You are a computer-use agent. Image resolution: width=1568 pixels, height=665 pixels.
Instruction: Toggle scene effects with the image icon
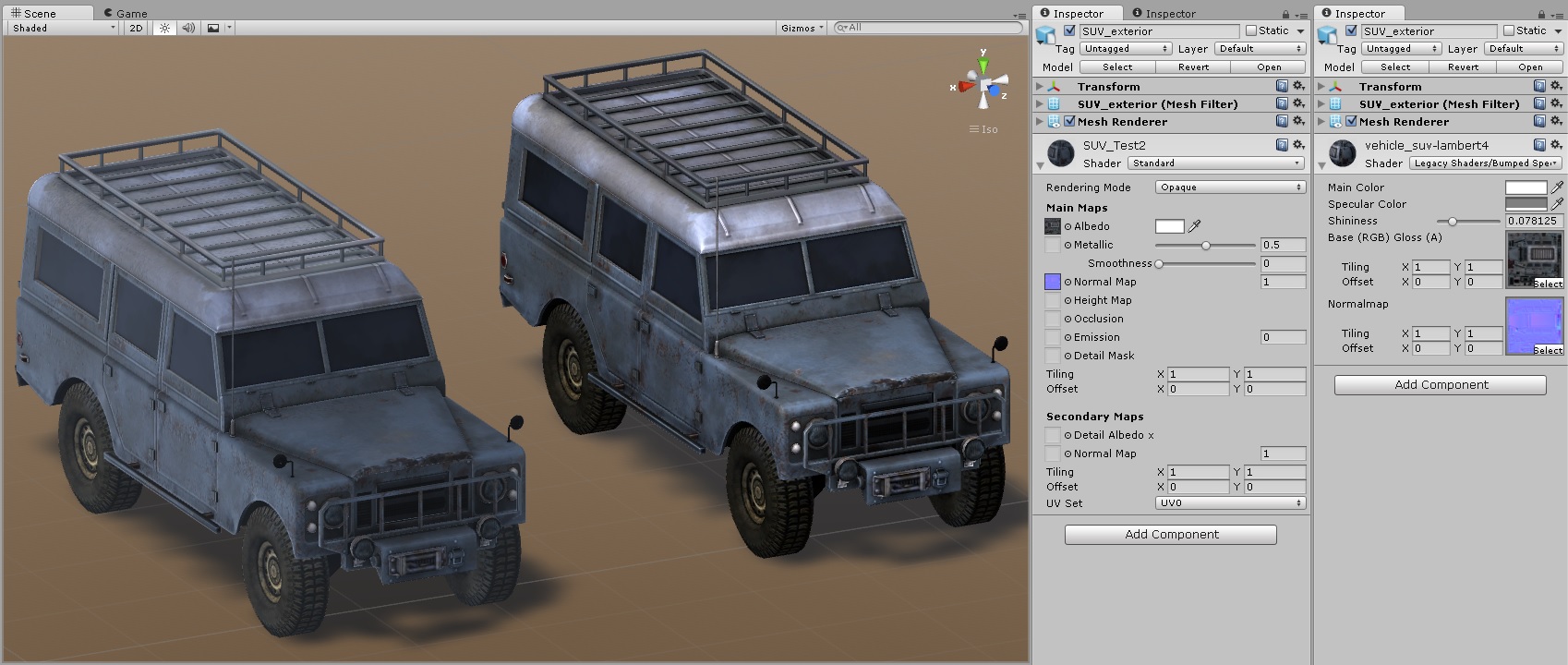pyautogui.click(x=213, y=28)
